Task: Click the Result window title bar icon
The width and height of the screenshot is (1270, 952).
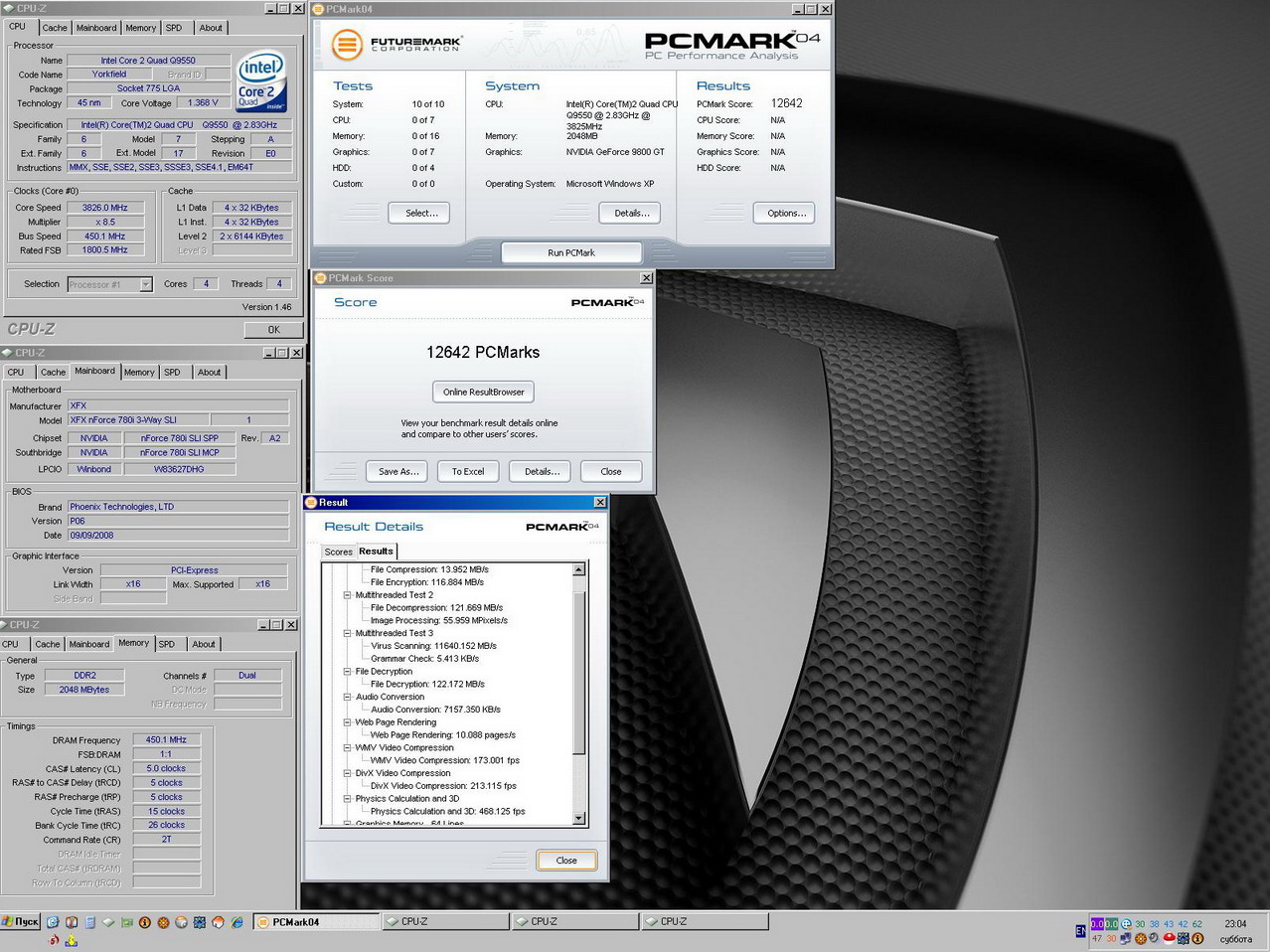Action: 310,503
